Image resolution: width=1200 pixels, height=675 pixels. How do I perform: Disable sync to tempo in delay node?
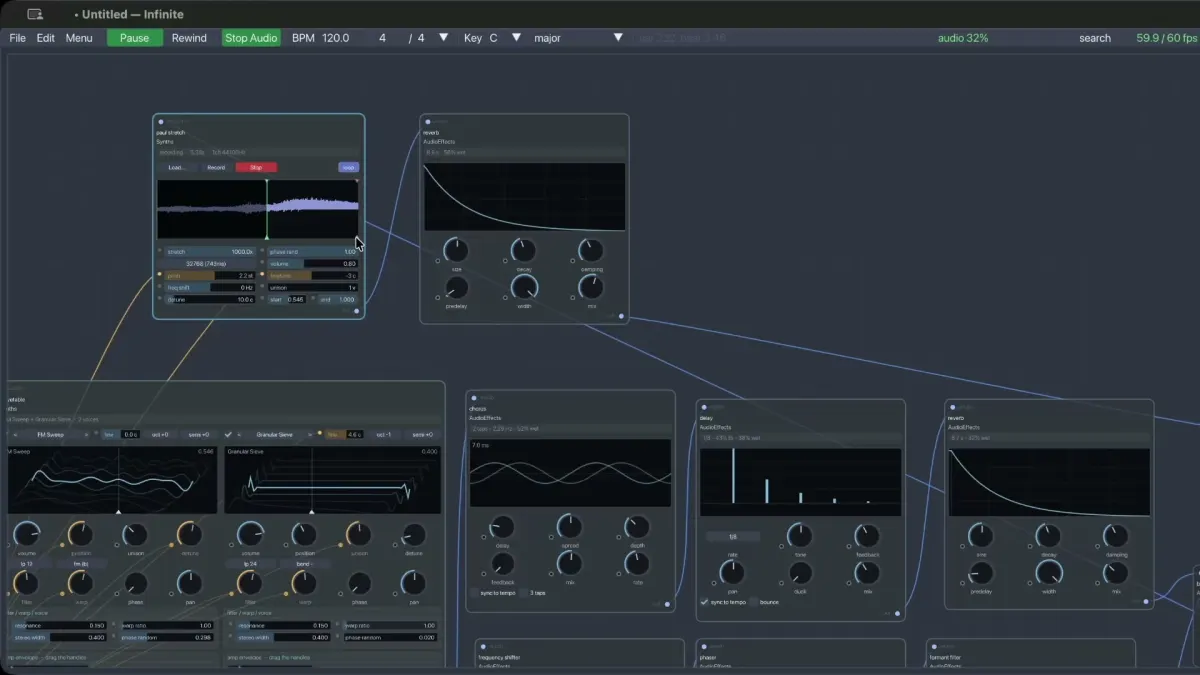point(704,602)
